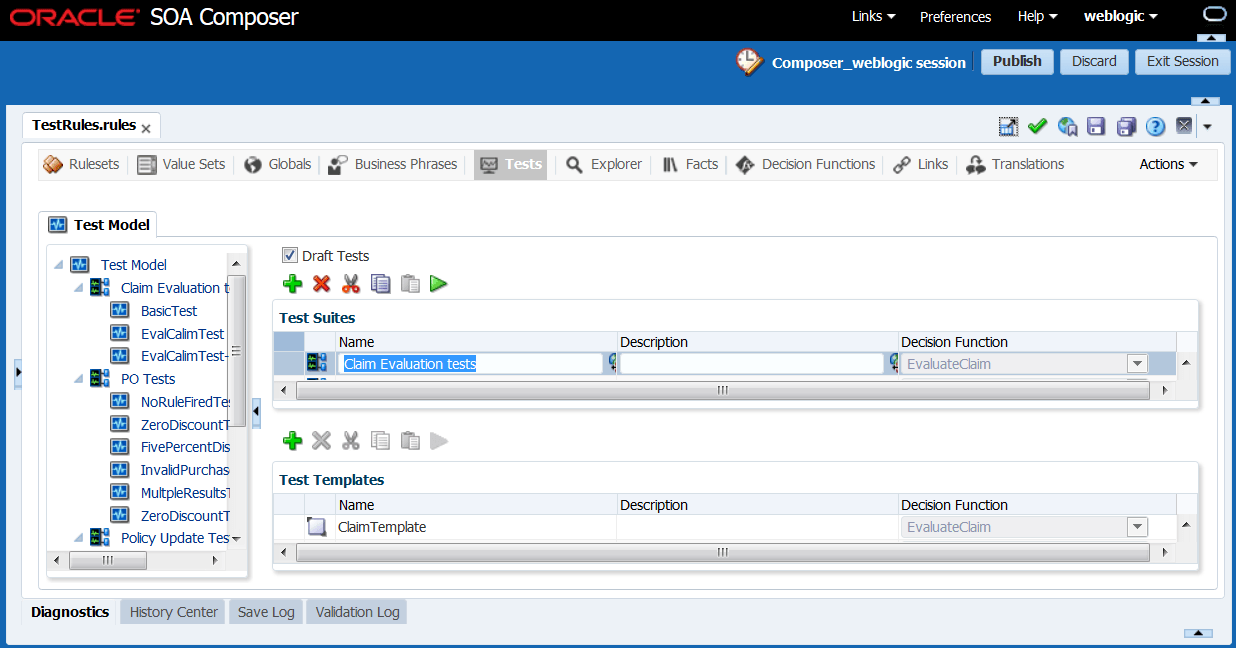The width and height of the screenshot is (1236, 648).
Task: Open the Decision Functions tab
Action: pyautogui.click(x=805, y=164)
